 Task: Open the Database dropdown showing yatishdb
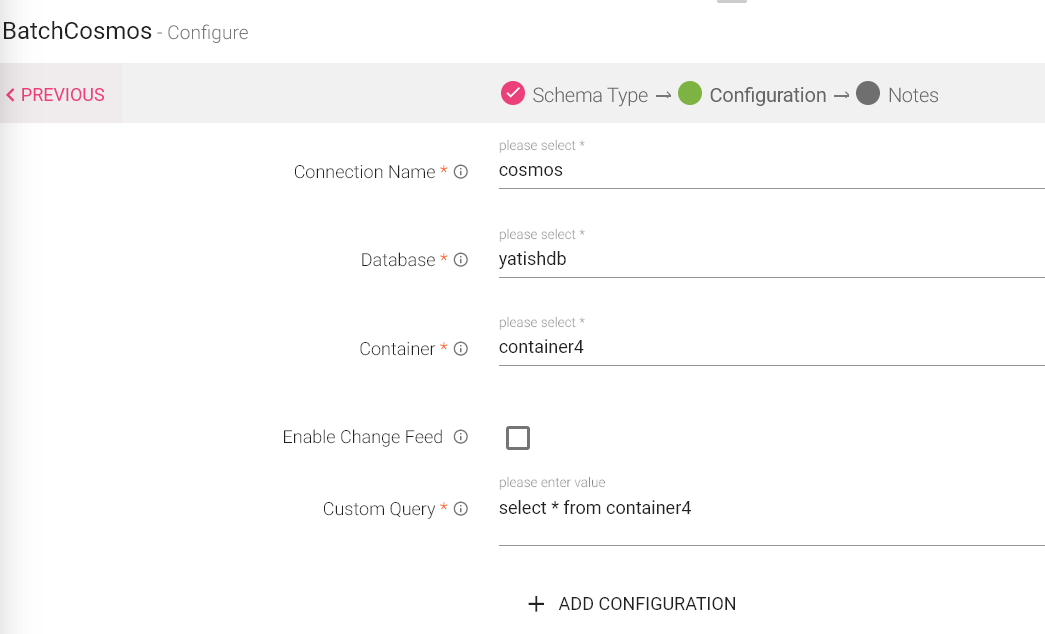(x=770, y=259)
